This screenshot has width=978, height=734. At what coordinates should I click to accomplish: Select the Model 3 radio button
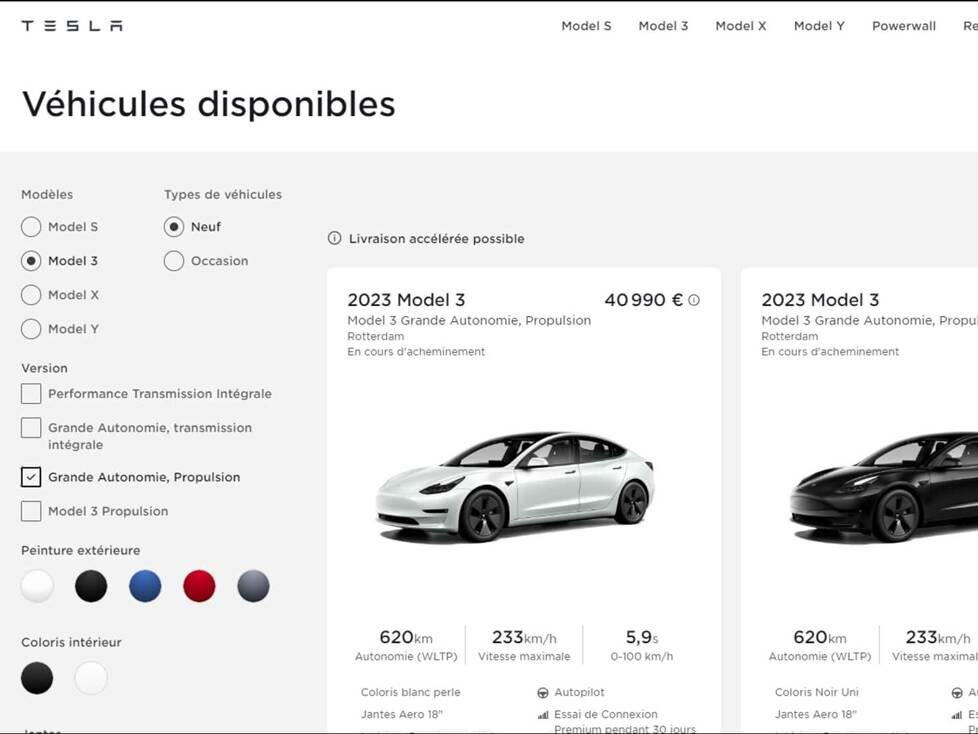[x=31, y=261]
